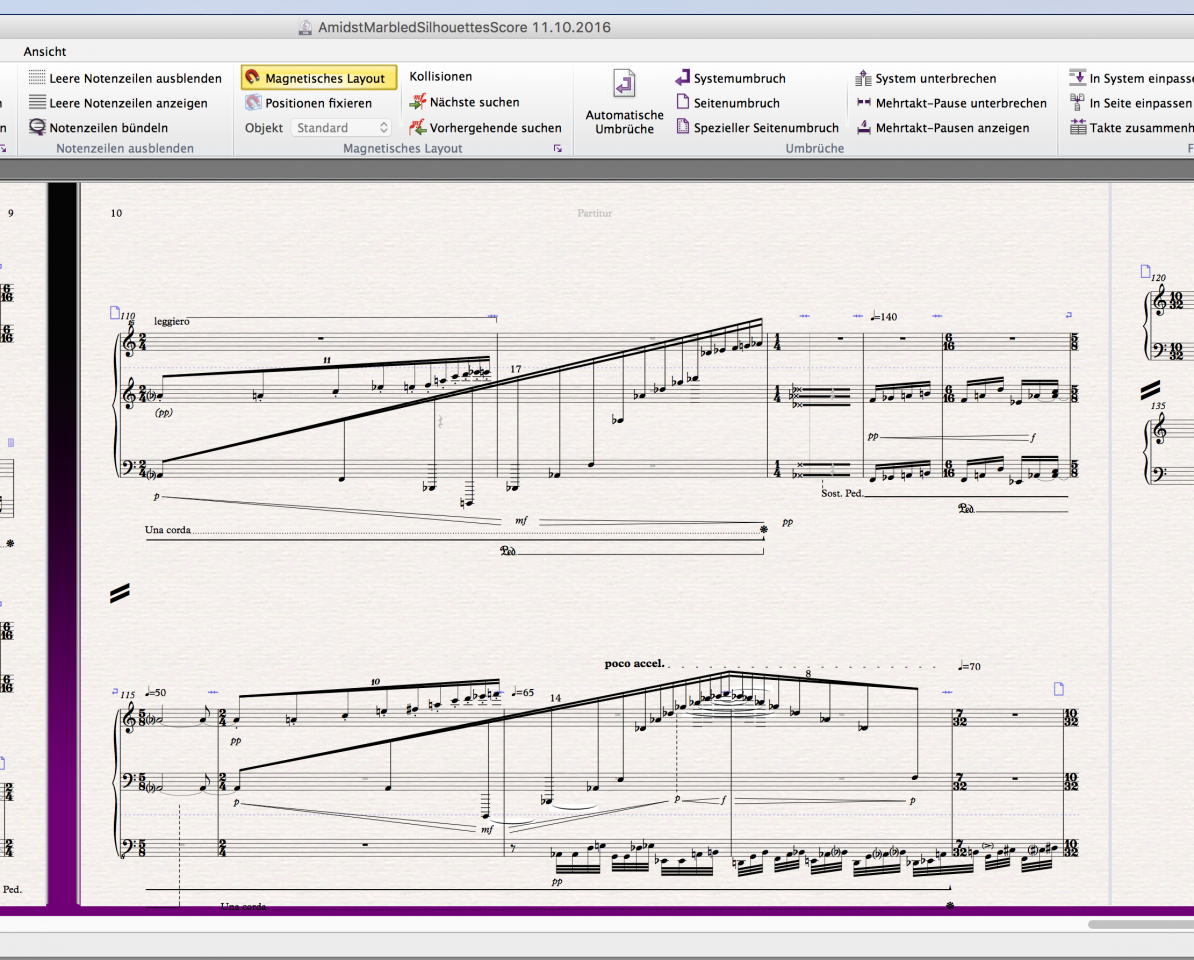Viewport: 1194px width, 960px height.
Task: Select page number 10
Action: point(116,213)
